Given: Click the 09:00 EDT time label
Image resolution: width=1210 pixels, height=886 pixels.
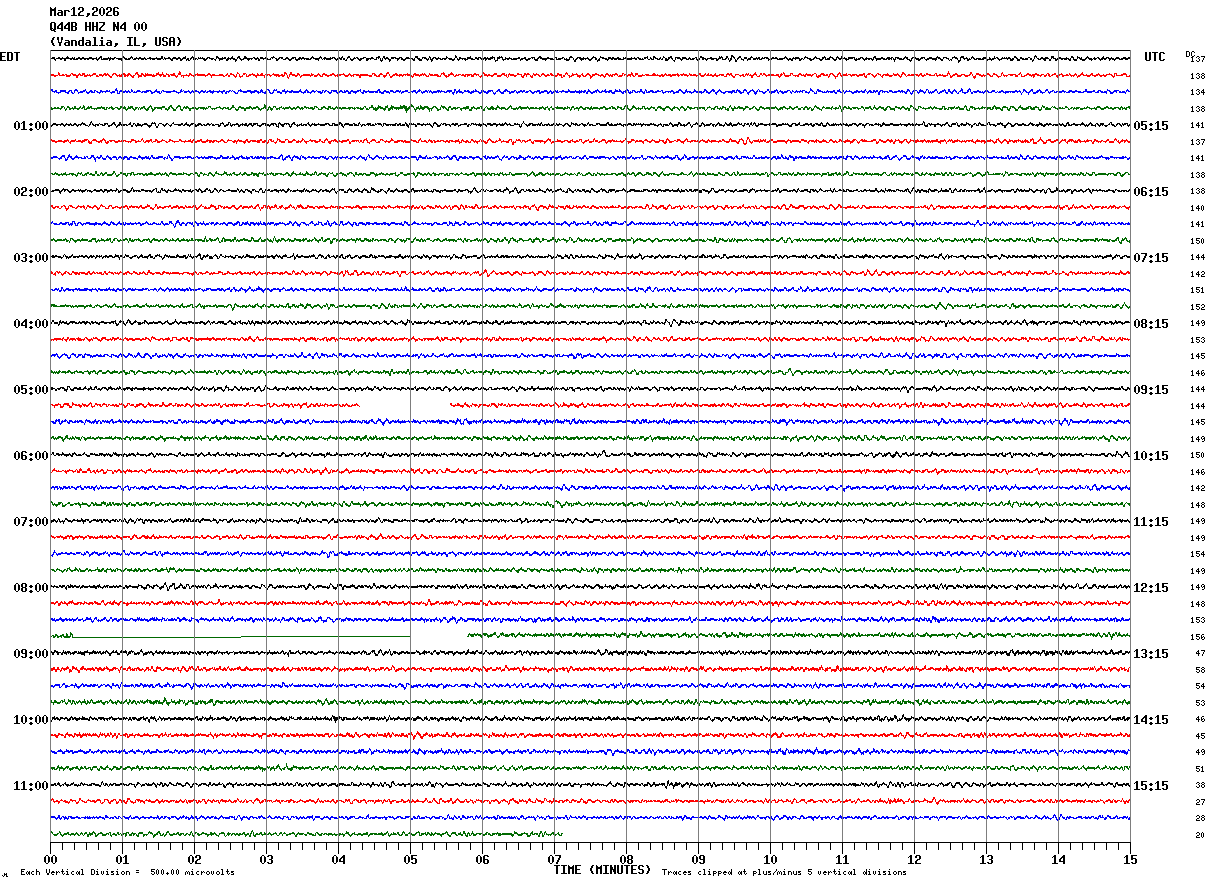Looking at the screenshot, I should click(30, 654).
